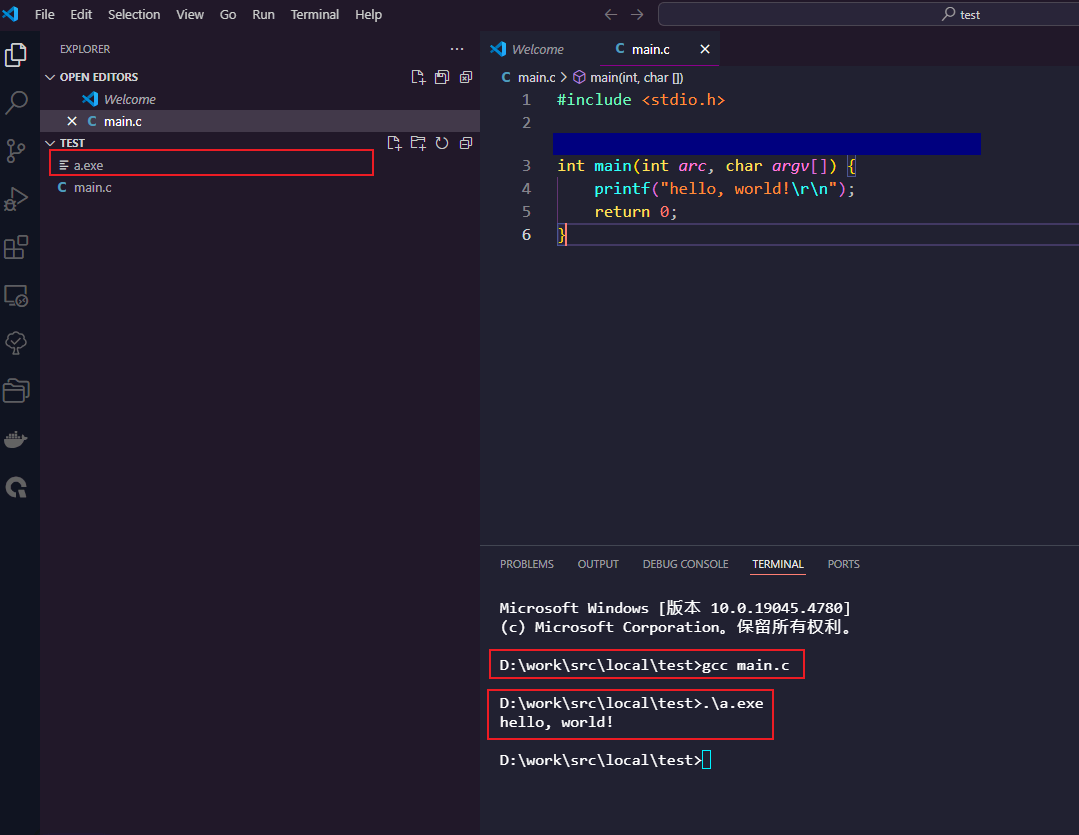Switch to the PROBLEMS panel tab
The image size is (1079, 835).
click(527, 564)
